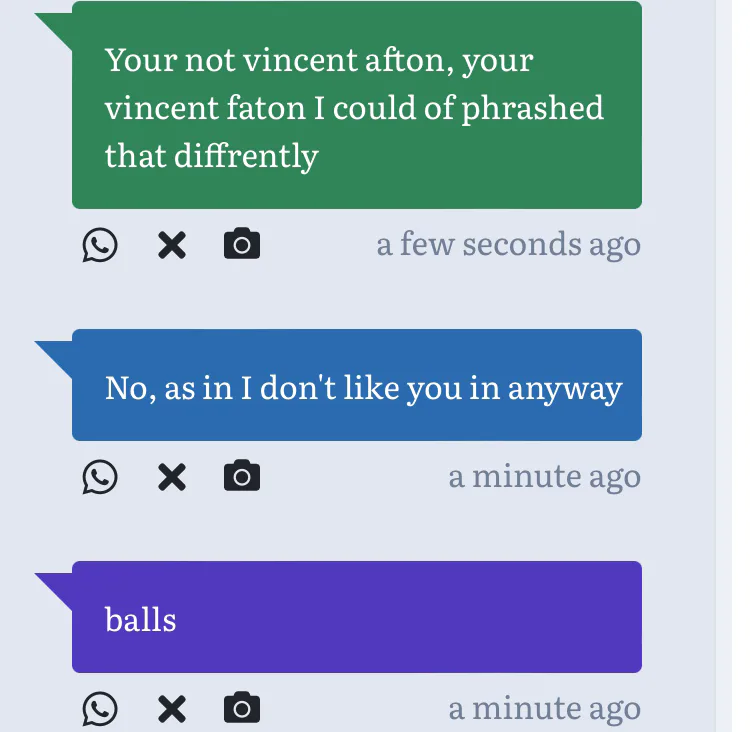750x732 pixels.
Task: Click the 'that diffrently' text line
Action: [x=211, y=155]
